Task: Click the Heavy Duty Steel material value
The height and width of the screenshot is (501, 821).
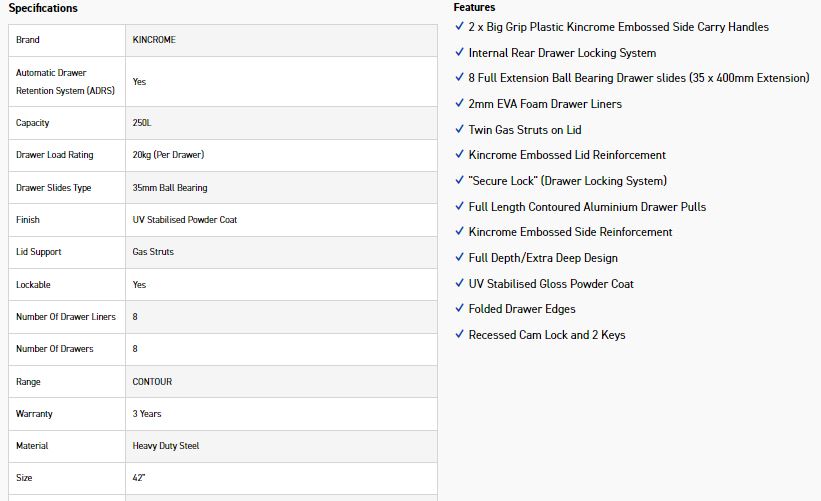Action: point(166,446)
